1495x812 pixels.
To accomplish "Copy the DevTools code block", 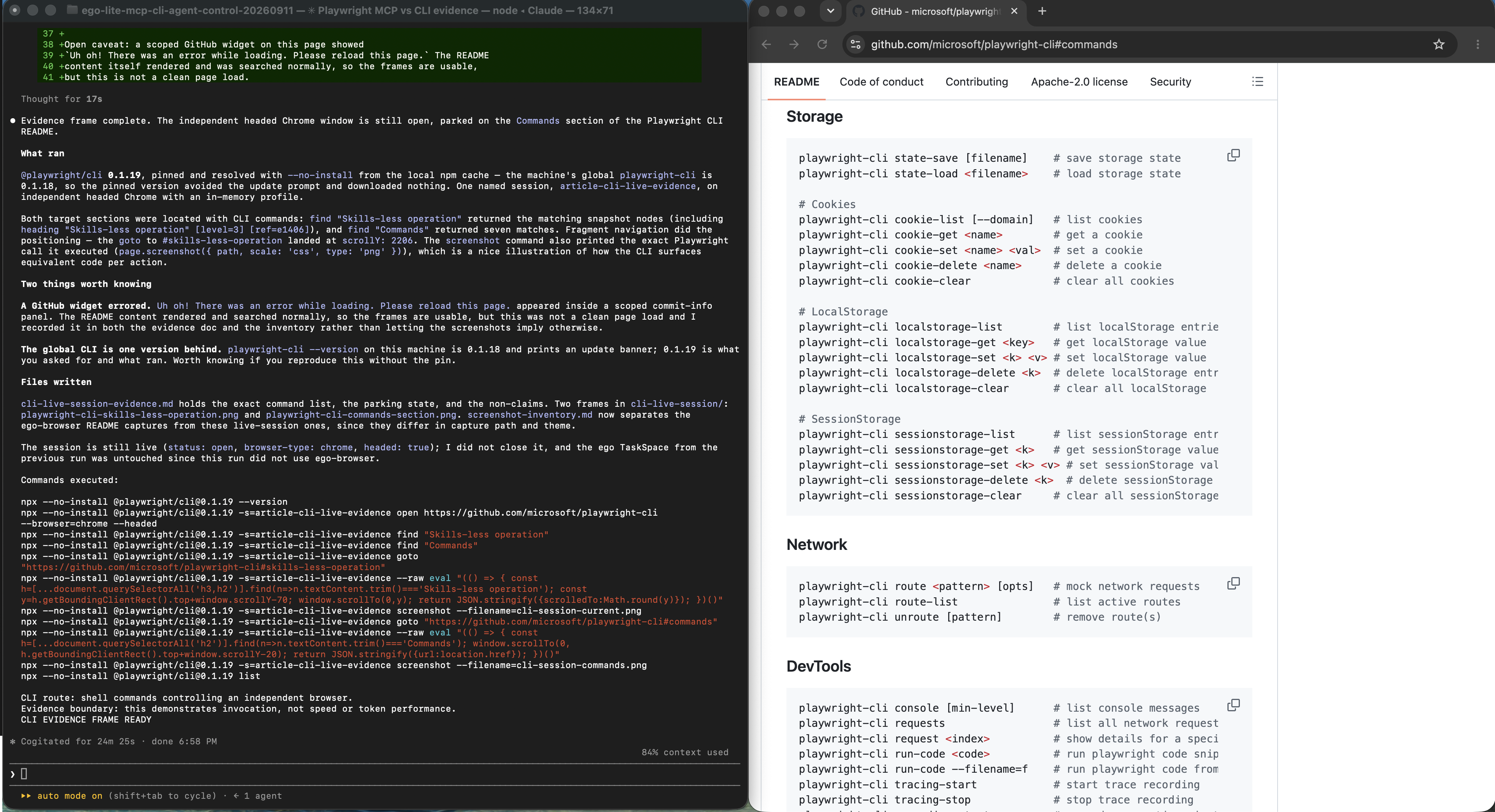I will (1233, 705).
